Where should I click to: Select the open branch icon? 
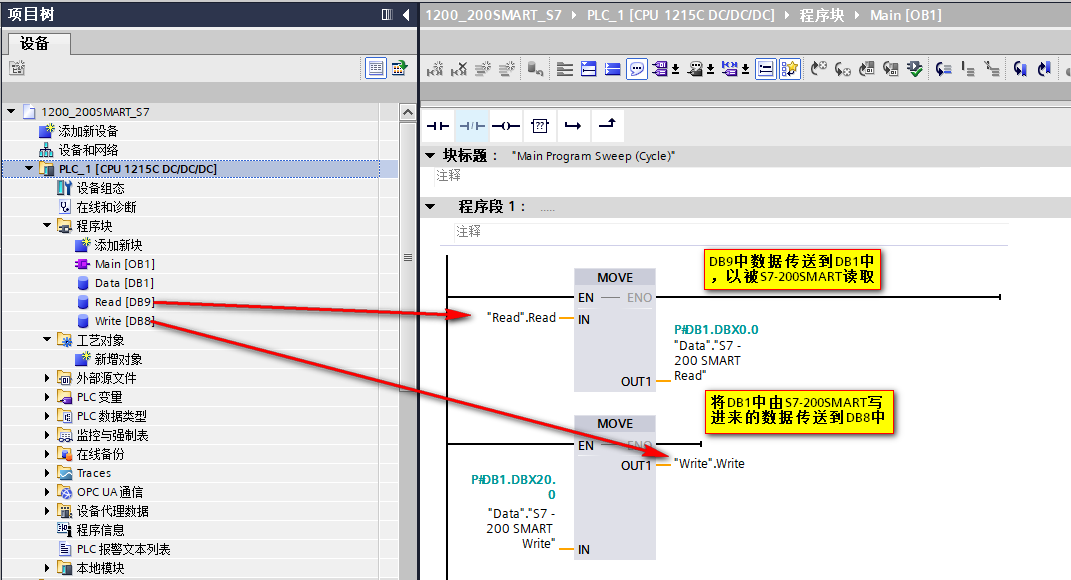coord(573,125)
